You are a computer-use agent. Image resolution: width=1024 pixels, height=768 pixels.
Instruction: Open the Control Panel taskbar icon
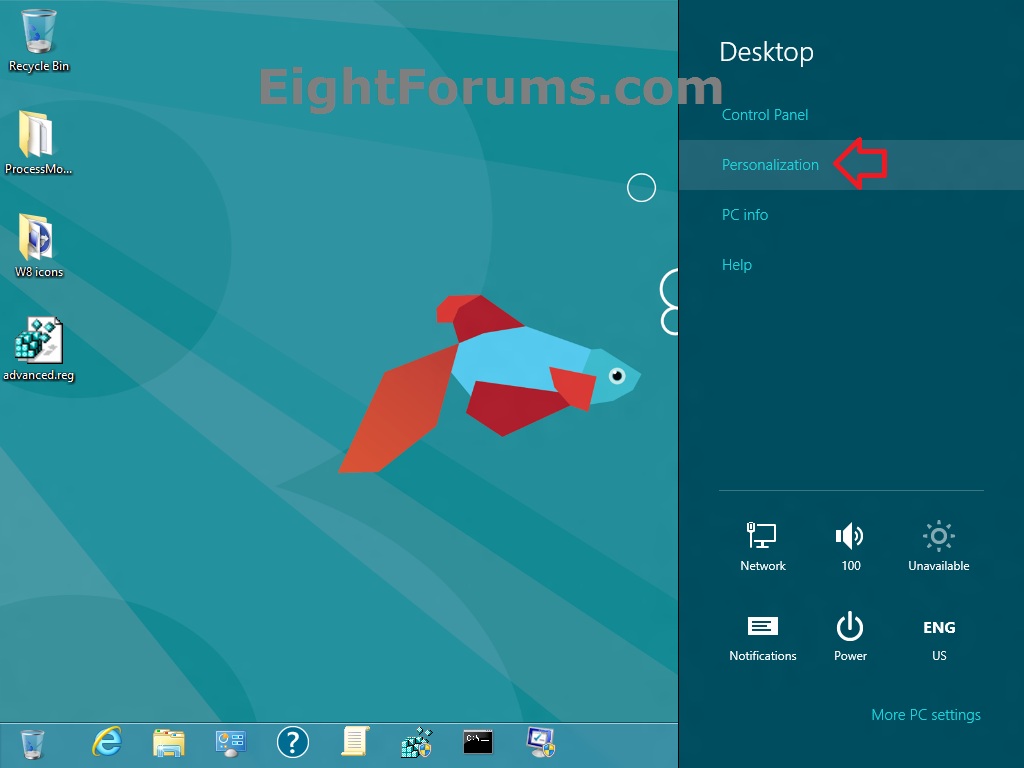pyautogui.click(x=231, y=743)
